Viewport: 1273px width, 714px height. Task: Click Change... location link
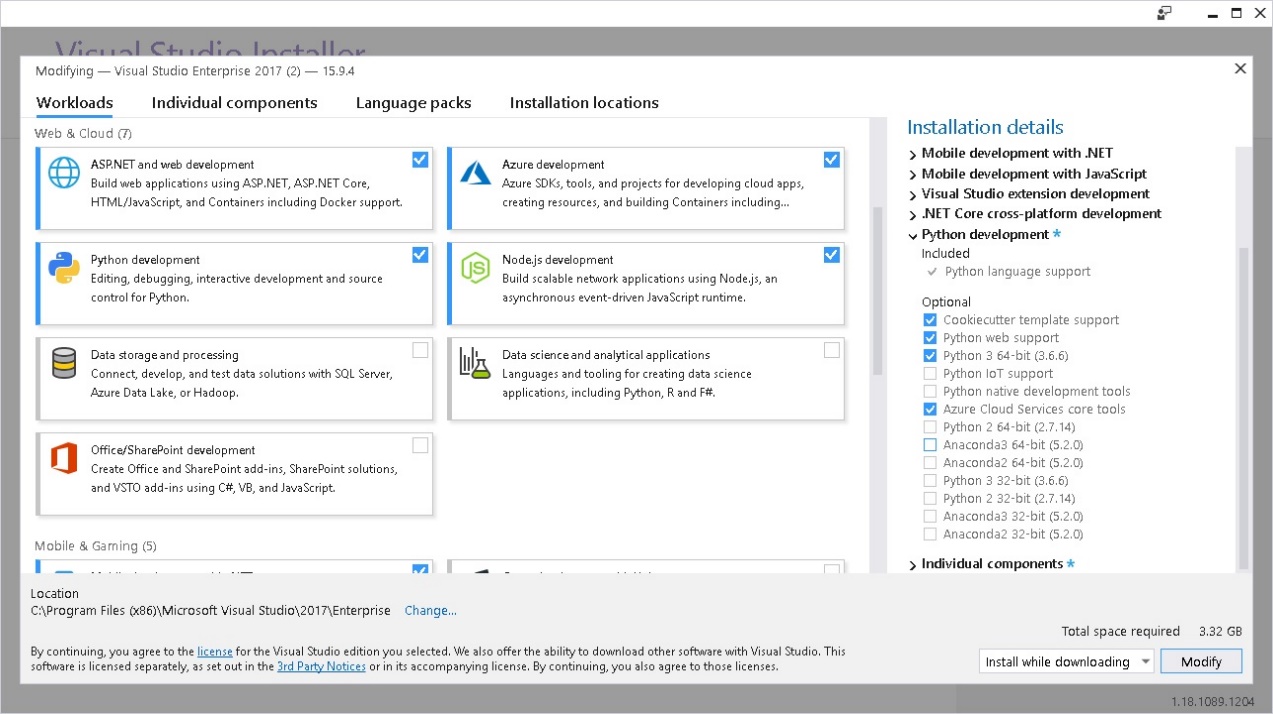(430, 611)
